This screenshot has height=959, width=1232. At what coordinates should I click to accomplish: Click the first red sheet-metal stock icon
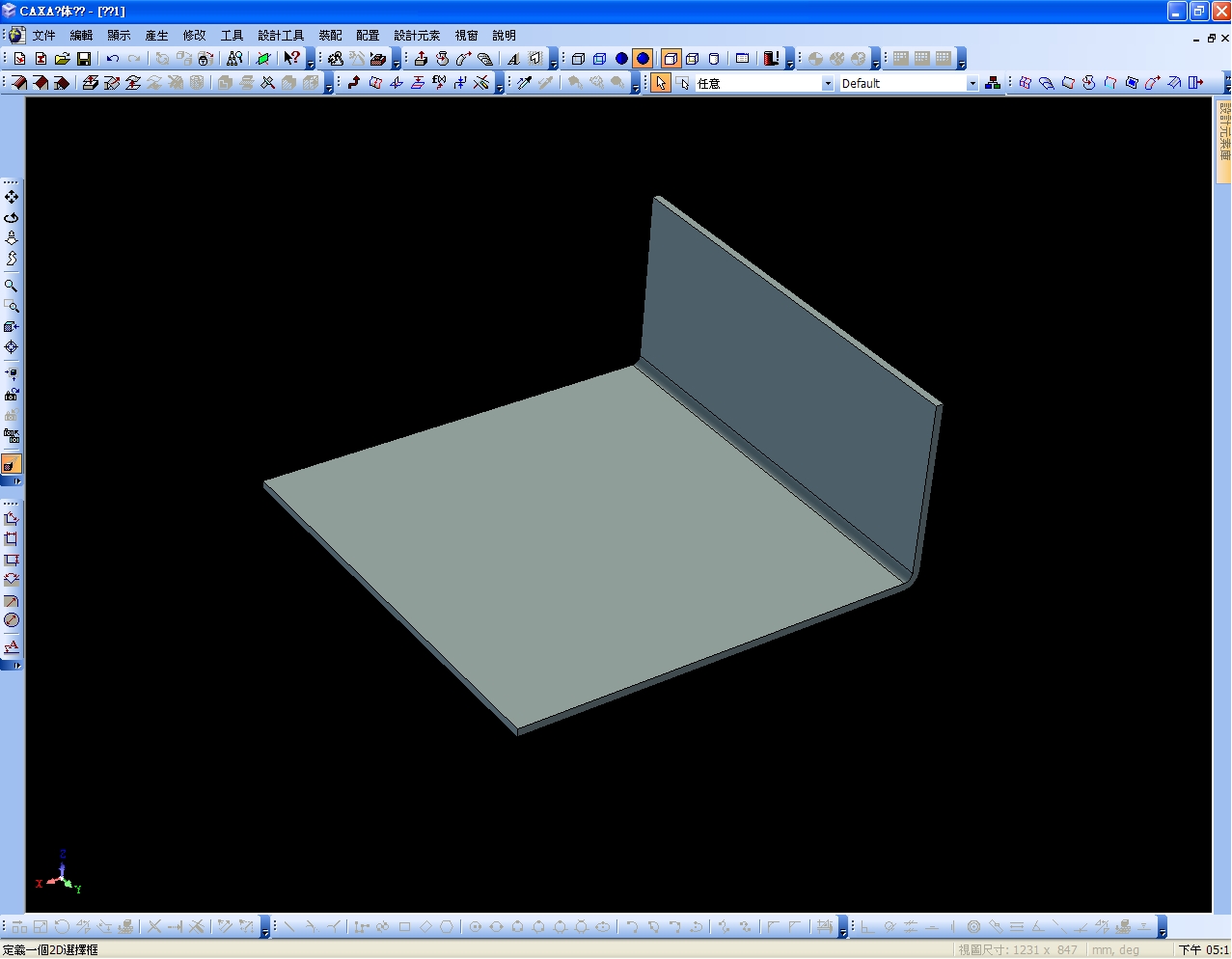pos(19,83)
